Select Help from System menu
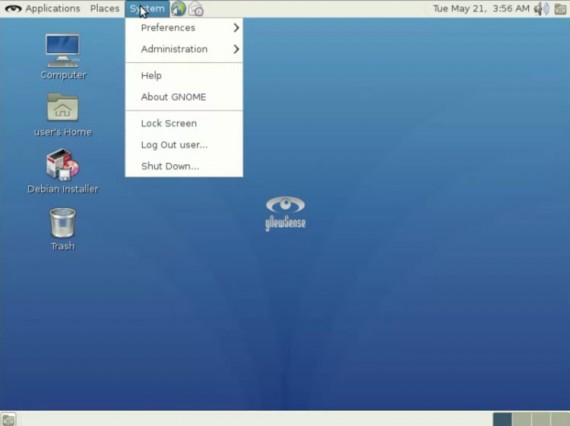This screenshot has width=570, height=426. pos(184,76)
